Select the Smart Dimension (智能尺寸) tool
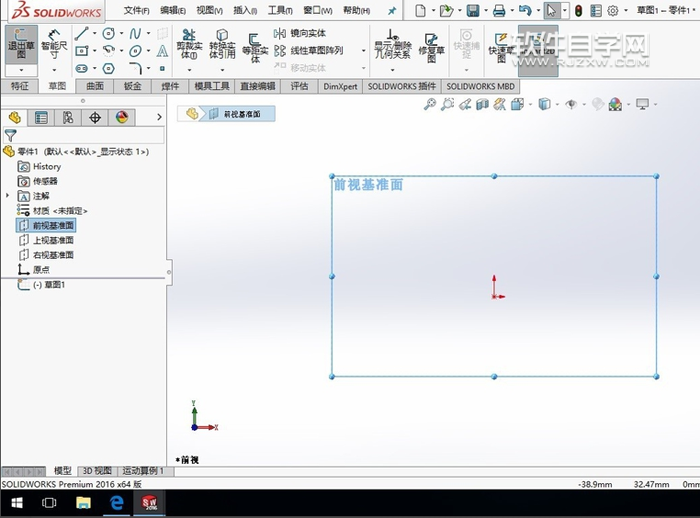This screenshot has width=700, height=518. click(x=54, y=44)
